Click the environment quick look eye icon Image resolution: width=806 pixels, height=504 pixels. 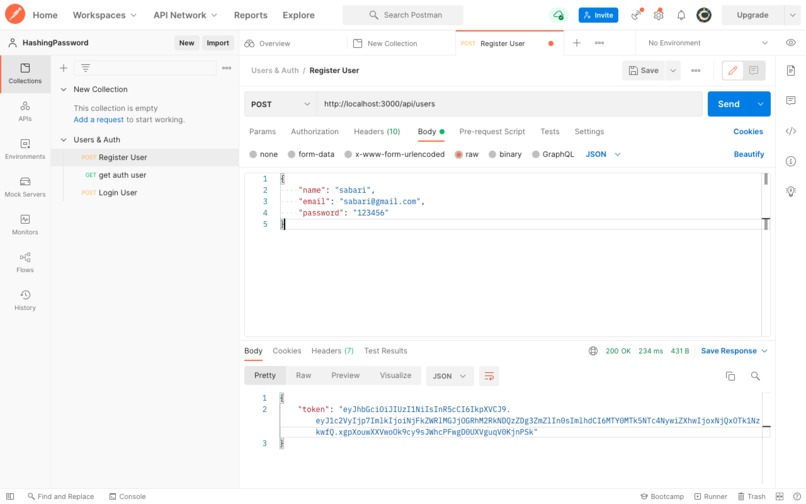(x=791, y=43)
